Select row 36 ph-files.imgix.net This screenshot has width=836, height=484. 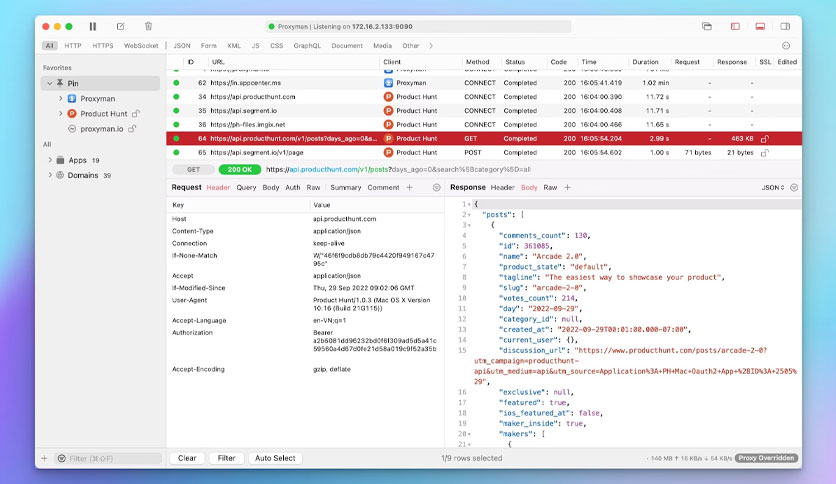click(484, 125)
